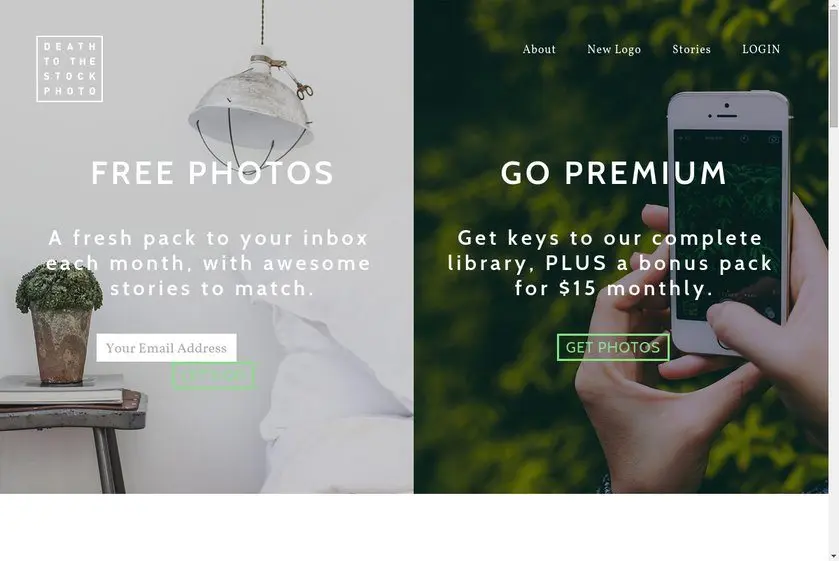Click the LOGIN link
This screenshot has height=561, width=839.
click(x=761, y=49)
